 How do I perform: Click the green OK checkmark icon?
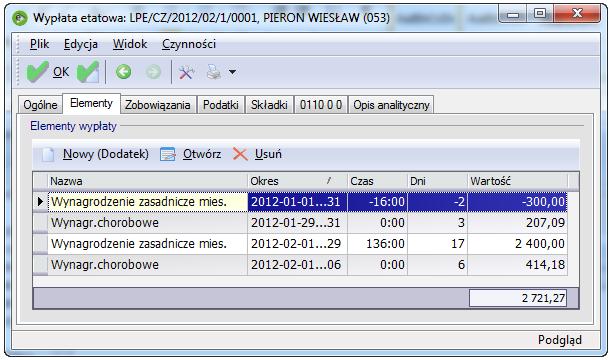[x=37, y=72]
